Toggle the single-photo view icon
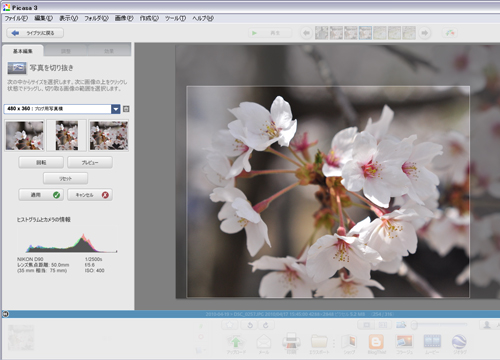This screenshot has height=360, width=500. (367, 325)
